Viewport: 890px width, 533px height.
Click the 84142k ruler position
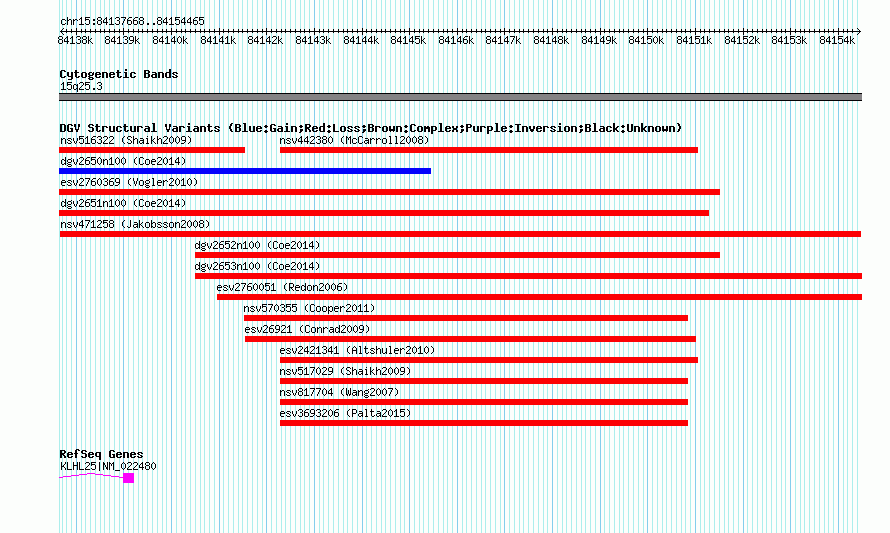265,40
